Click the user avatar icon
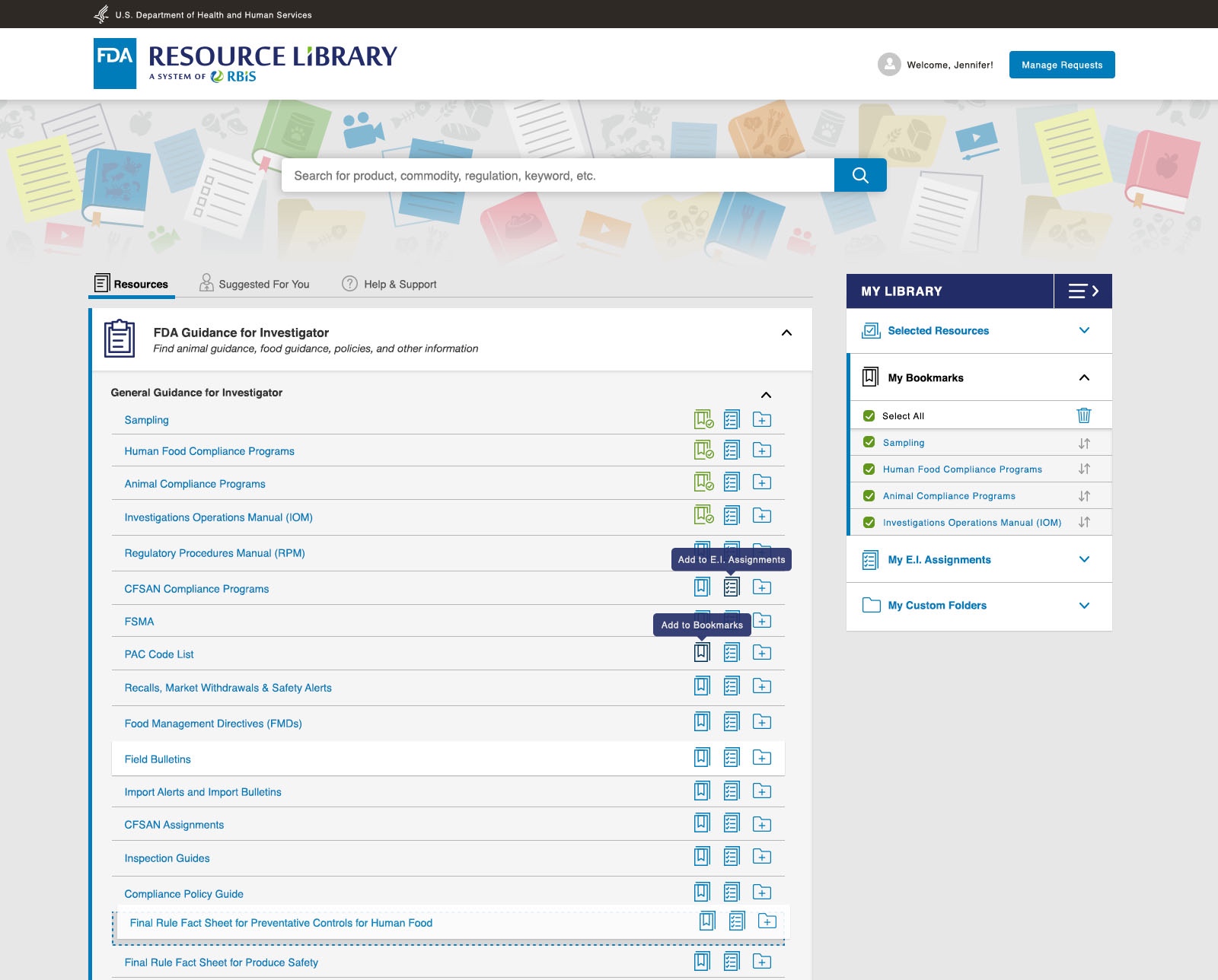1218x980 pixels. pyautogui.click(x=889, y=65)
